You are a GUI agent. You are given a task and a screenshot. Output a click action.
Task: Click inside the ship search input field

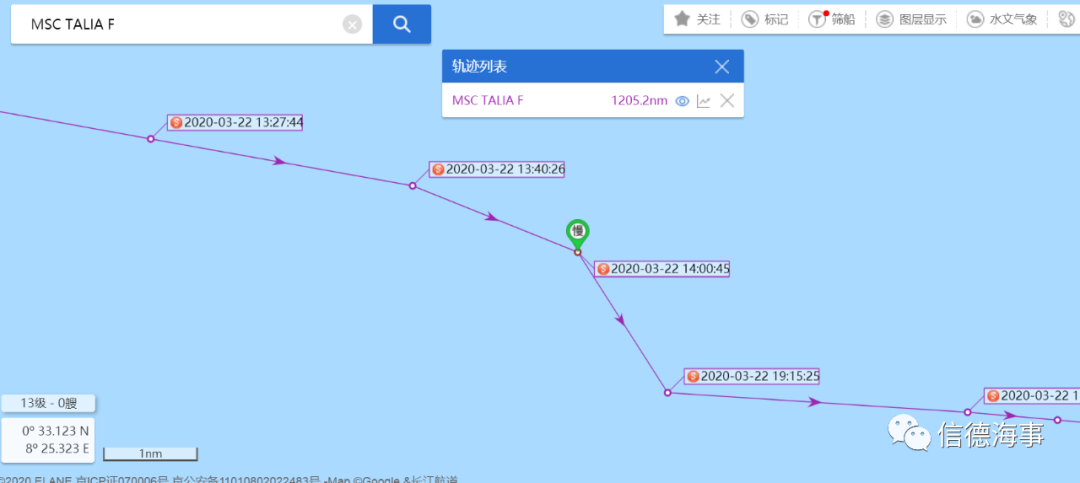(x=183, y=25)
